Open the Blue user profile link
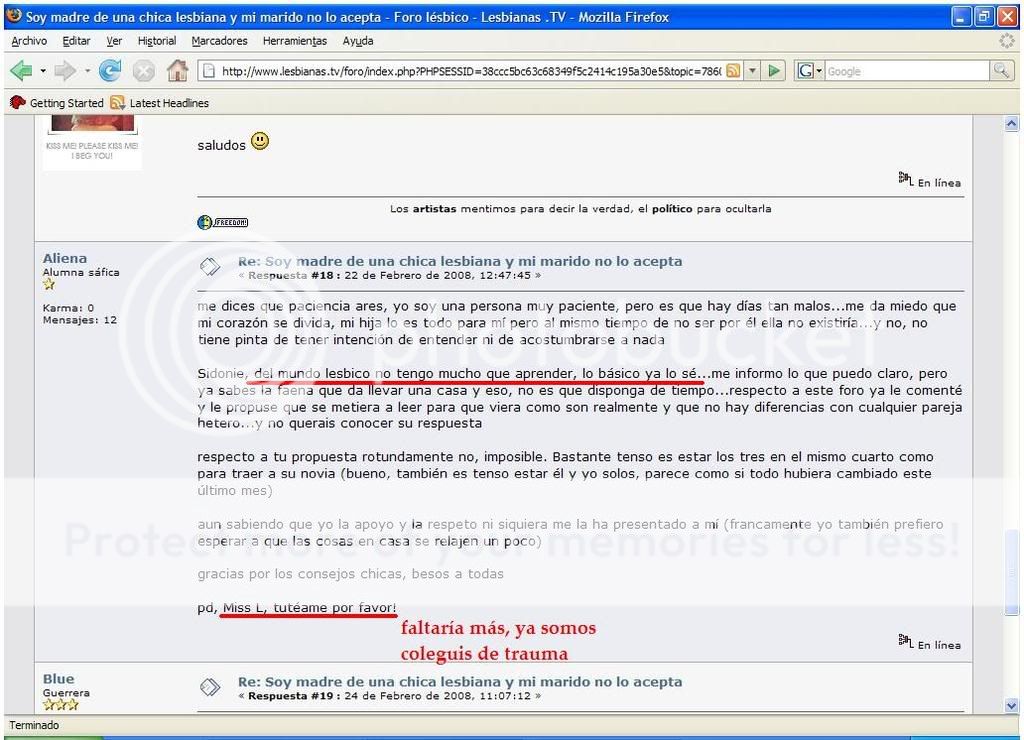 [58, 679]
